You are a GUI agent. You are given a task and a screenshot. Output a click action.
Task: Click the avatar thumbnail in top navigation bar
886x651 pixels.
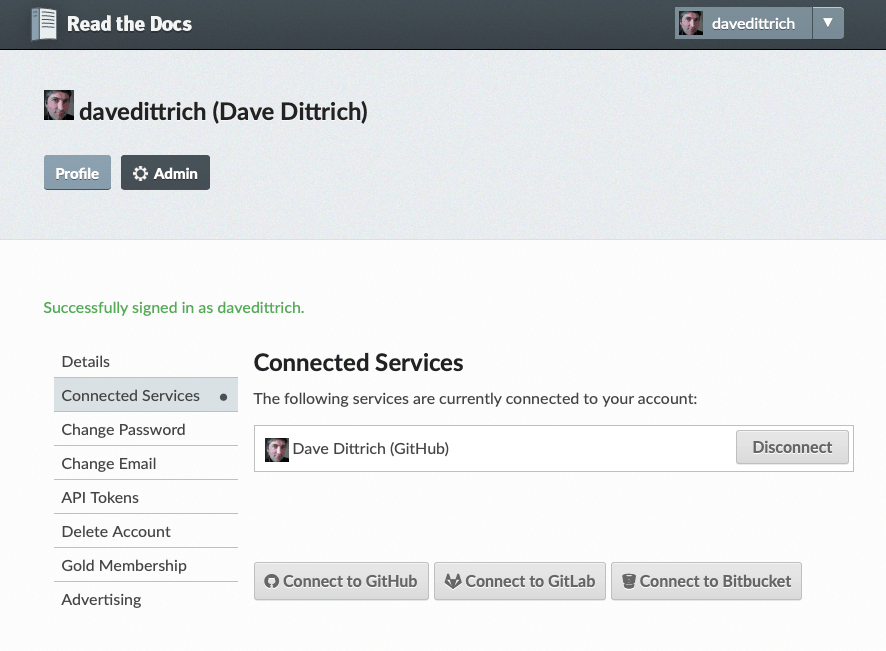tap(691, 23)
